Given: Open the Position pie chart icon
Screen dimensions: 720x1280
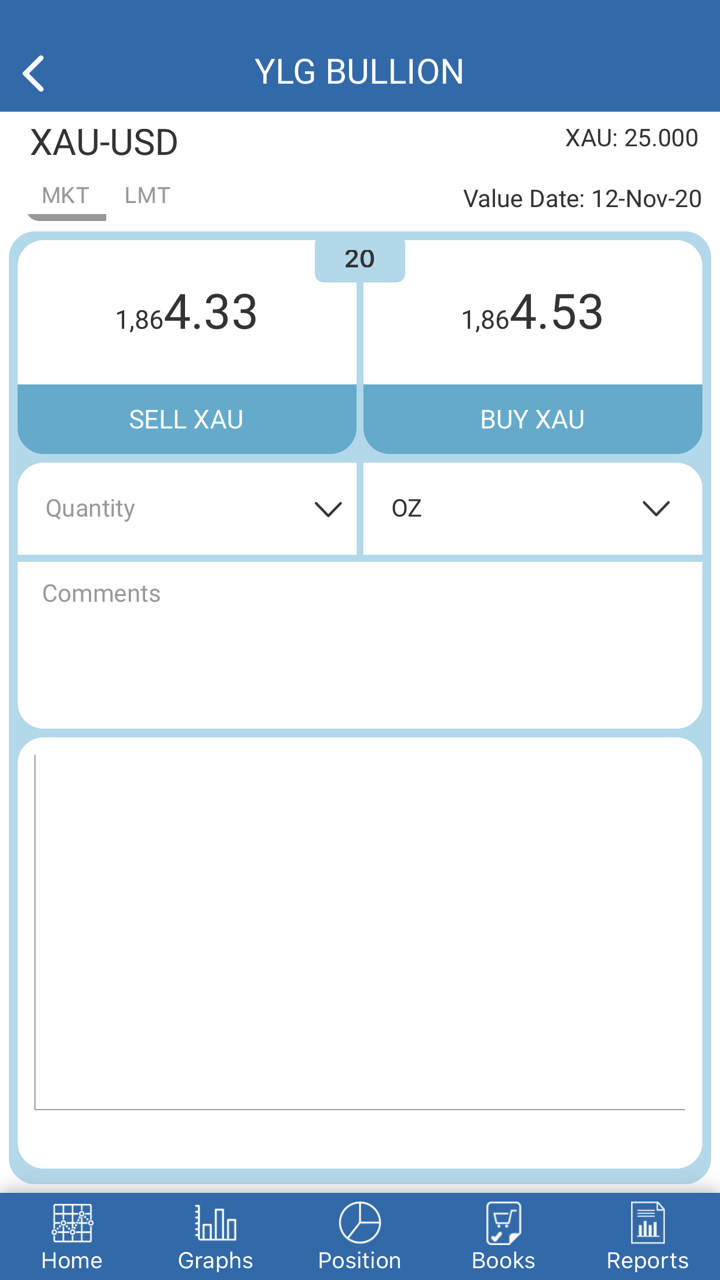Looking at the screenshot, I should pos(360,1223).
